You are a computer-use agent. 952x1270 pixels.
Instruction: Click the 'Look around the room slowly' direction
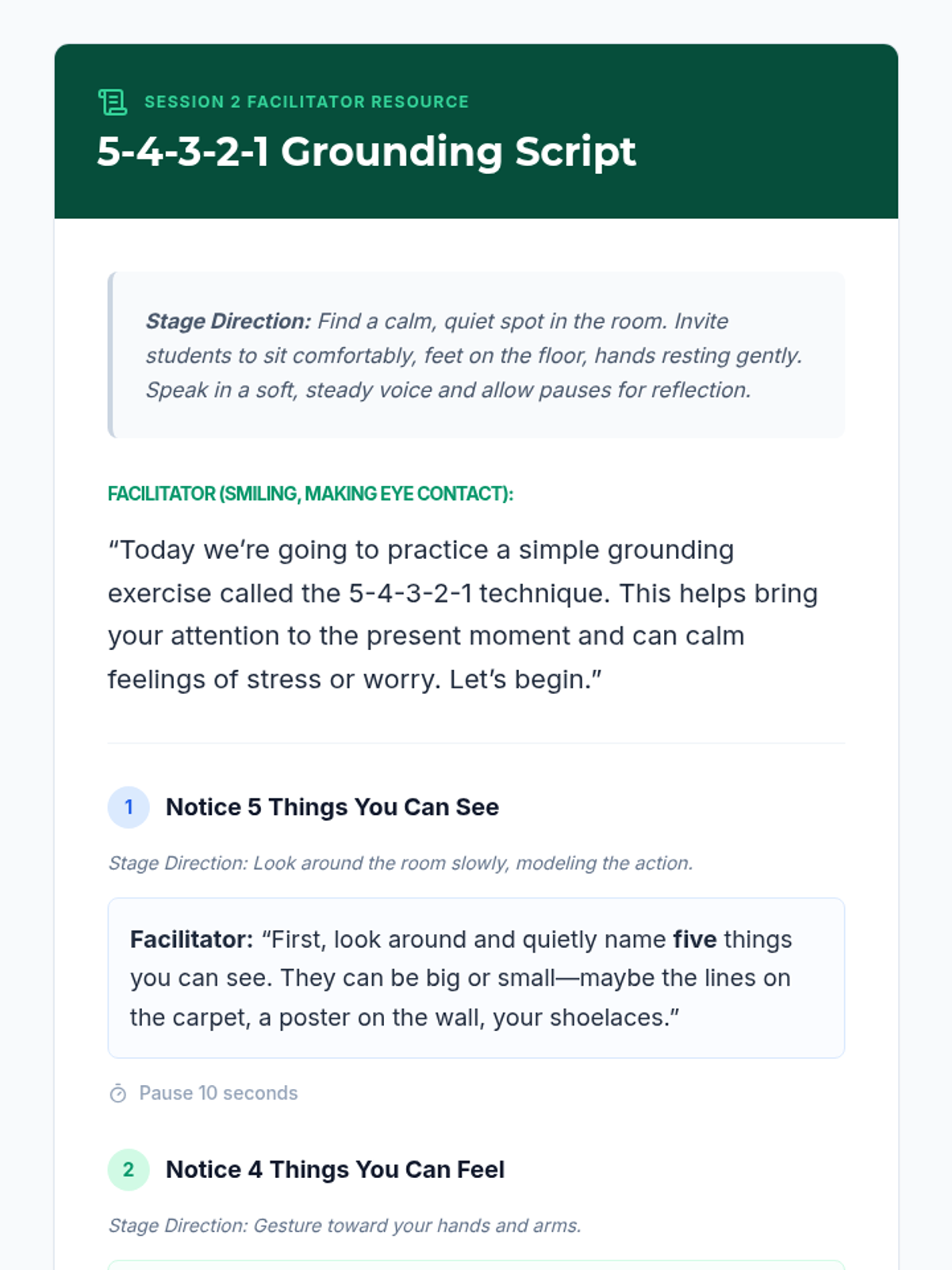click(401, 863)
